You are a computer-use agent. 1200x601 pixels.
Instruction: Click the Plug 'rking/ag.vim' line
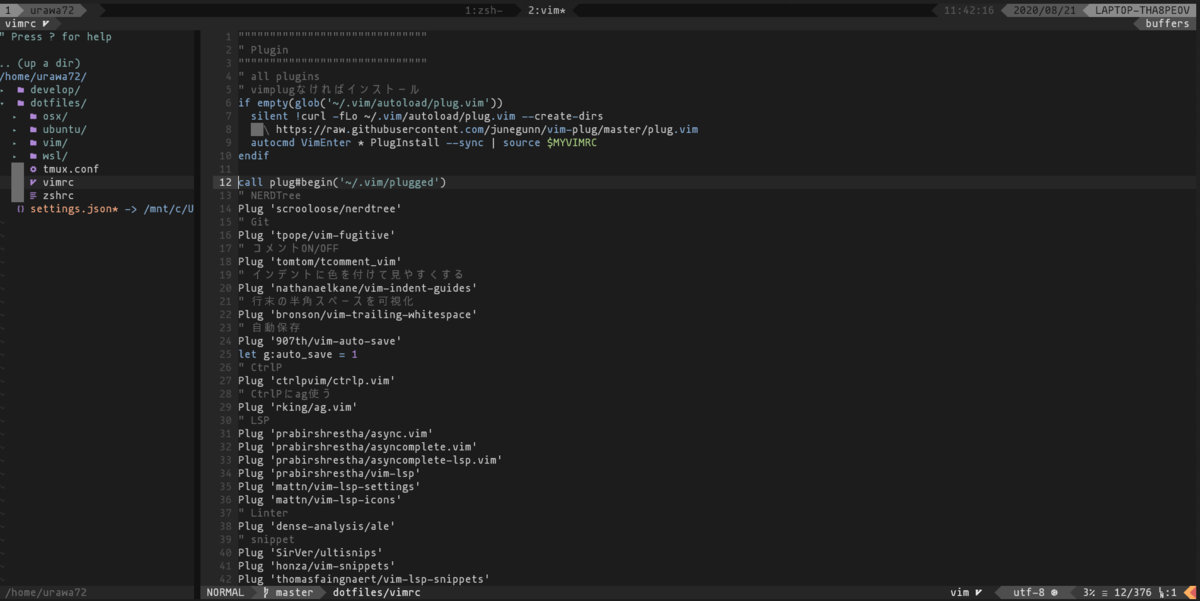click(297, 408)
